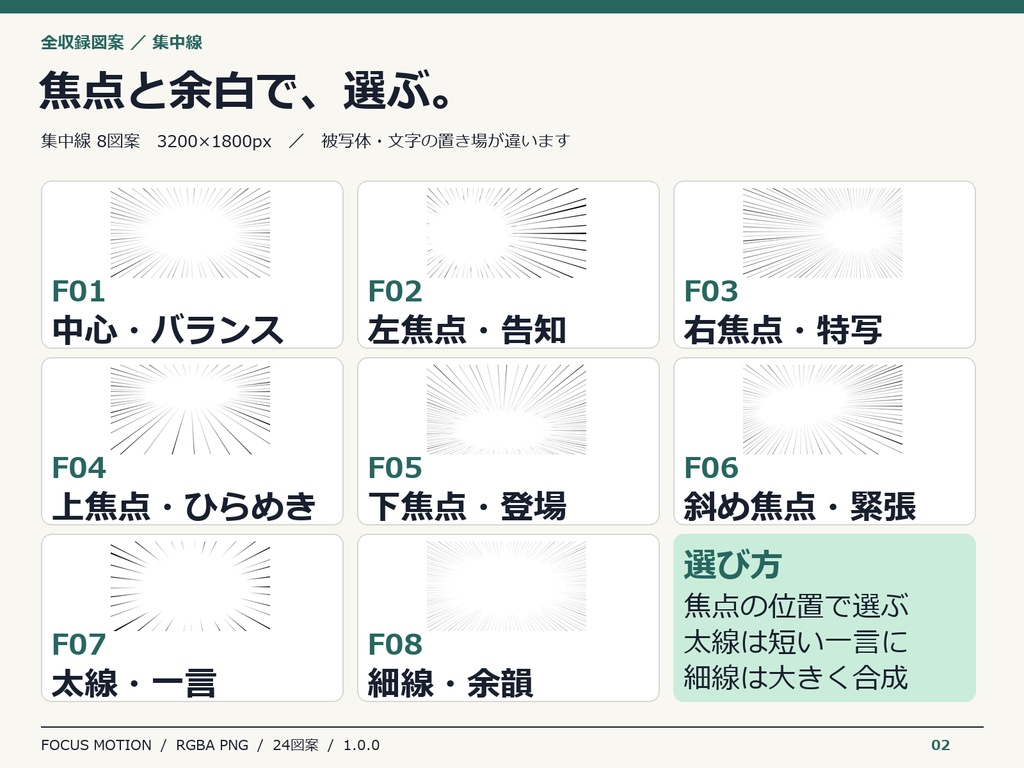The height and width of the screenshot is (768, 1024).
Task: Click the F04 top-focus line thumbnail
Action: click(x=190, y=409)
